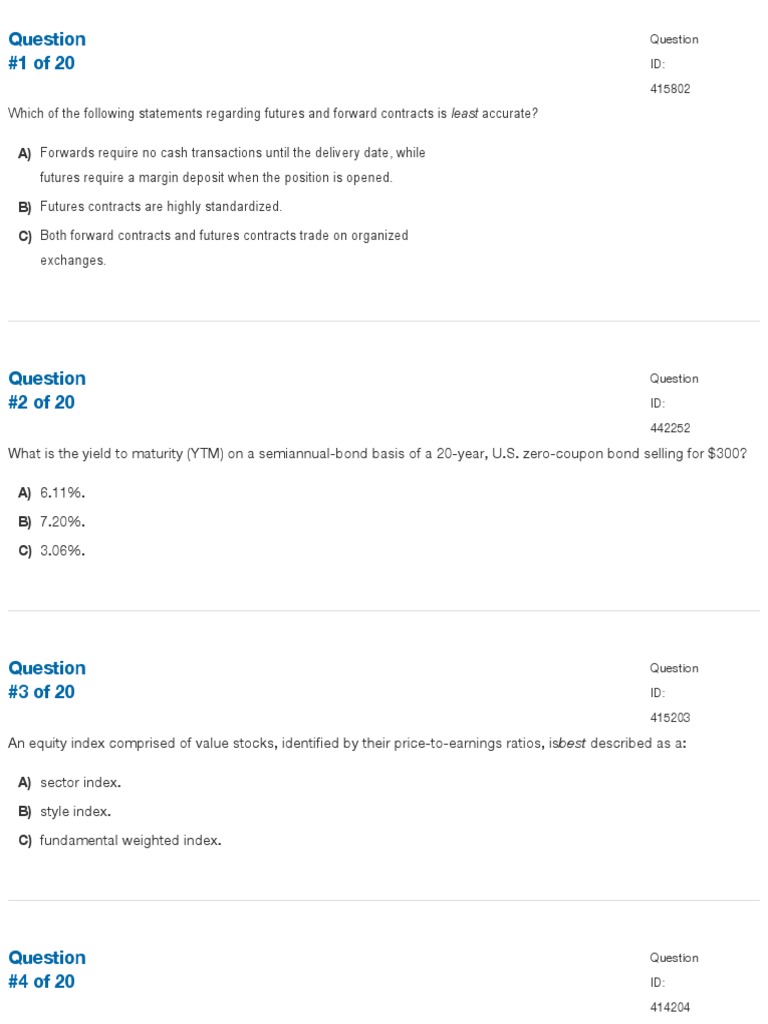Select answer C) 3.06%
Viewport: 768px width, 1024px height.
[52, 551]
